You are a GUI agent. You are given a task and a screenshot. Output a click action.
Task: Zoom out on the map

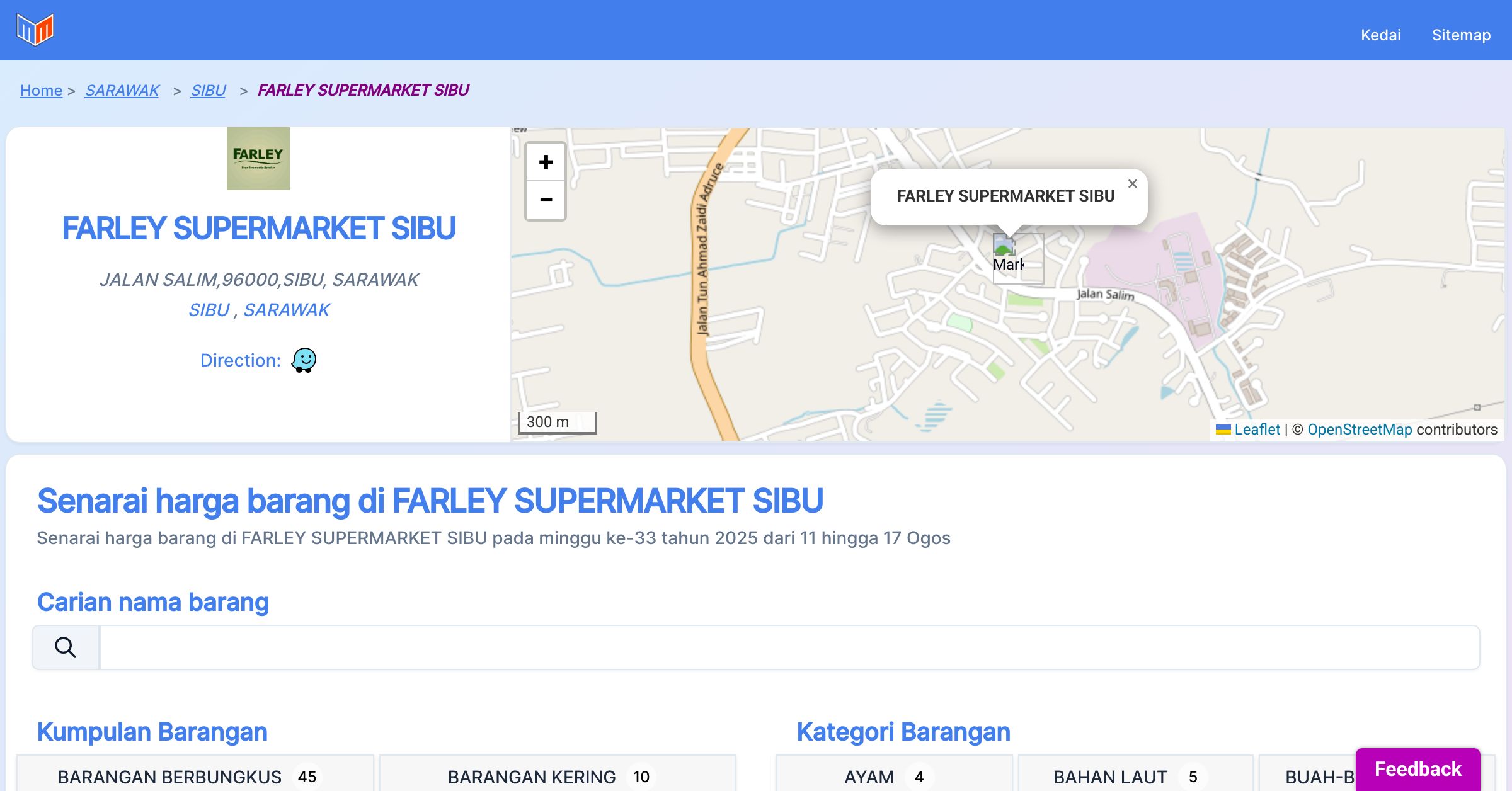546,200
